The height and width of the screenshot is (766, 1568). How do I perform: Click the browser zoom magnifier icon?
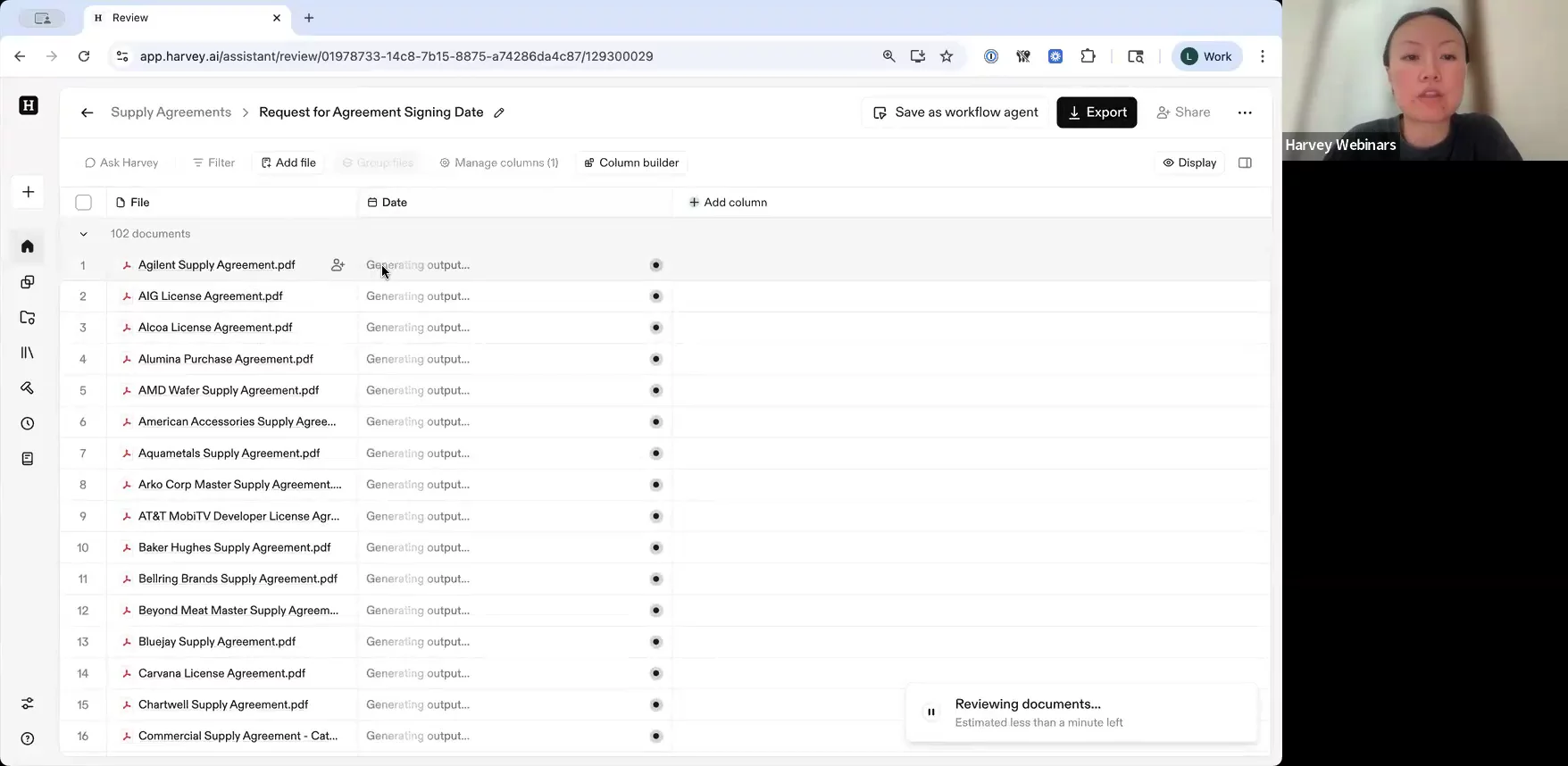click(x=888, y=56)
